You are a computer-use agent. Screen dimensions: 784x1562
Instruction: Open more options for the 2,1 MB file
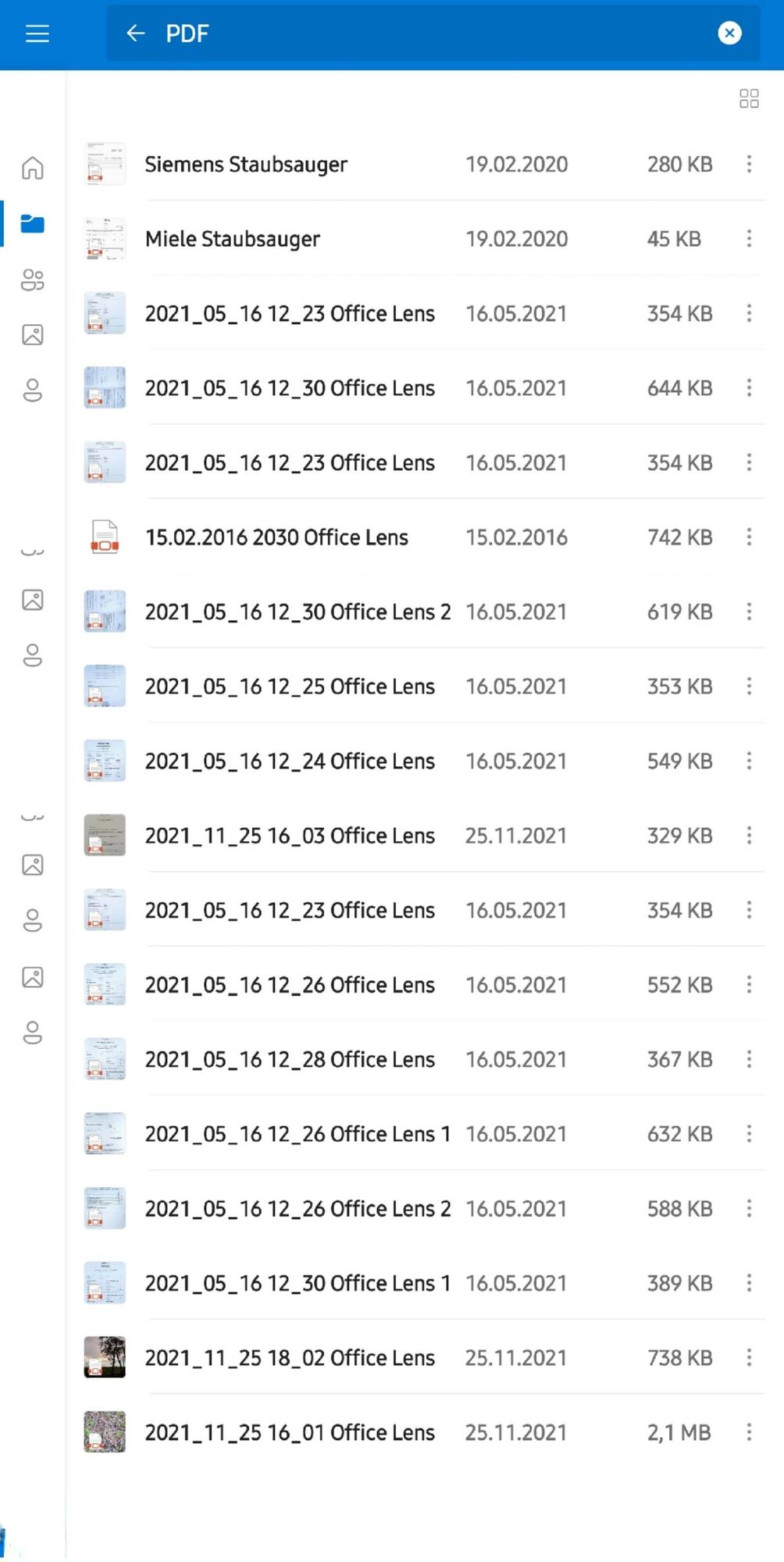point(749,1432)
